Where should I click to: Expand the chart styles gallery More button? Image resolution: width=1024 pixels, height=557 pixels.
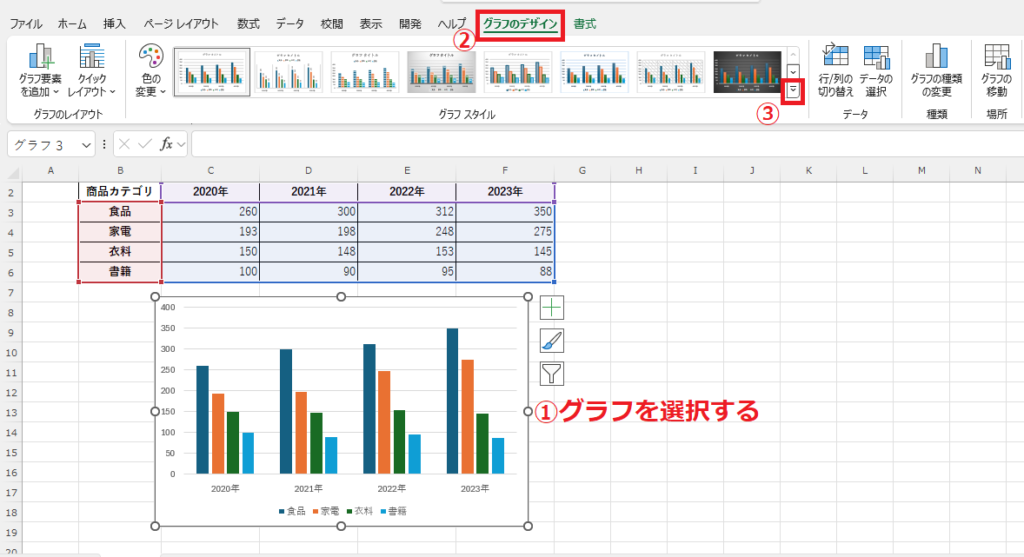[x=793, y=90]
